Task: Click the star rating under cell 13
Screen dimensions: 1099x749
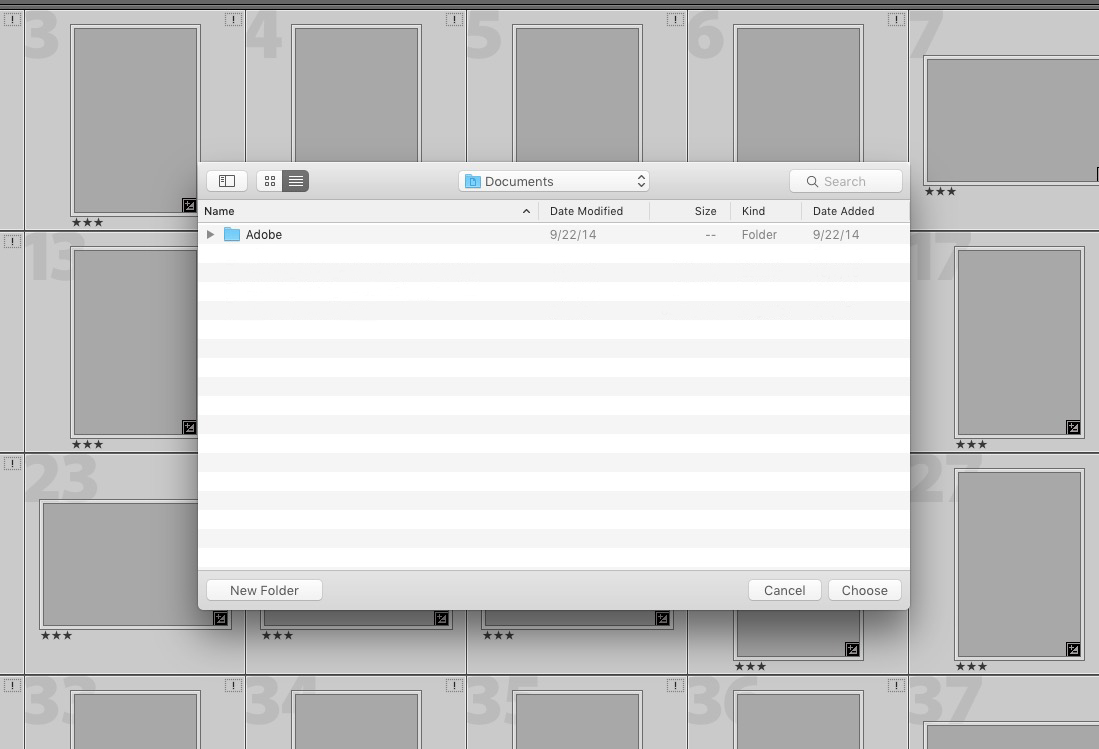Action: (88, 444)
